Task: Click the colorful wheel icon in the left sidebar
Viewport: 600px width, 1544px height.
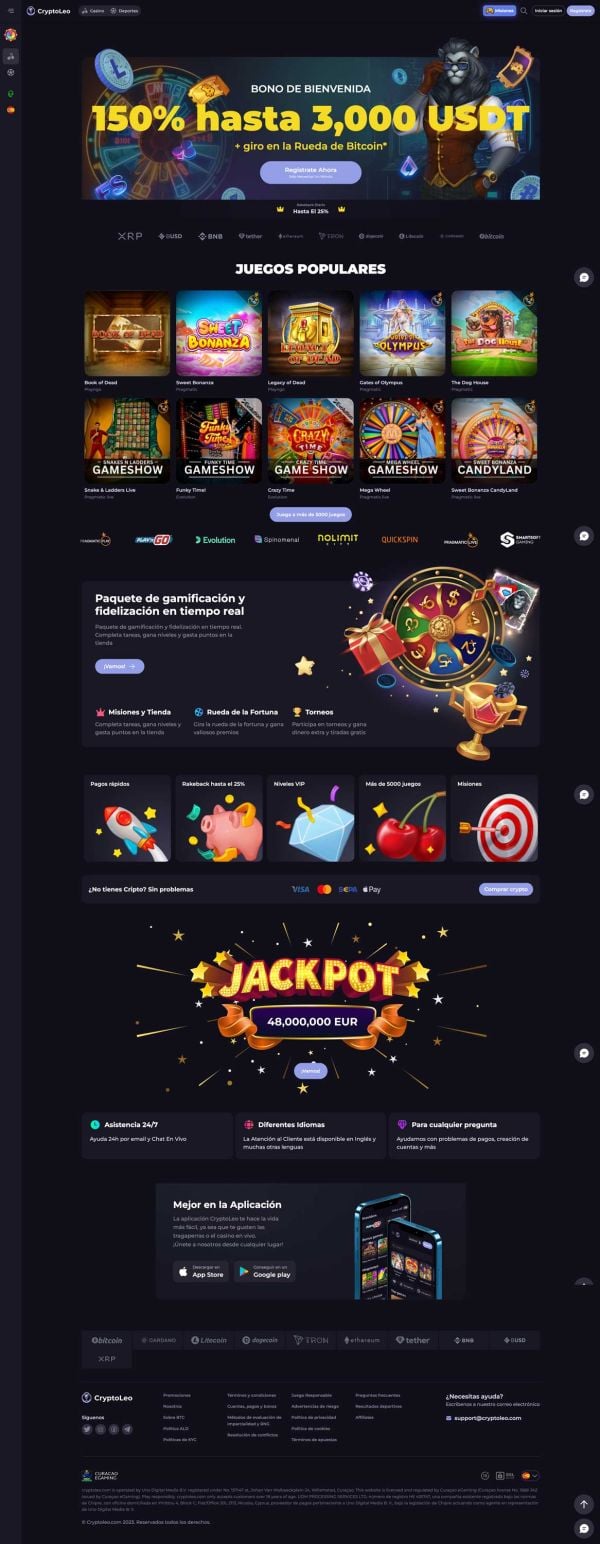Action: [11, 35]
